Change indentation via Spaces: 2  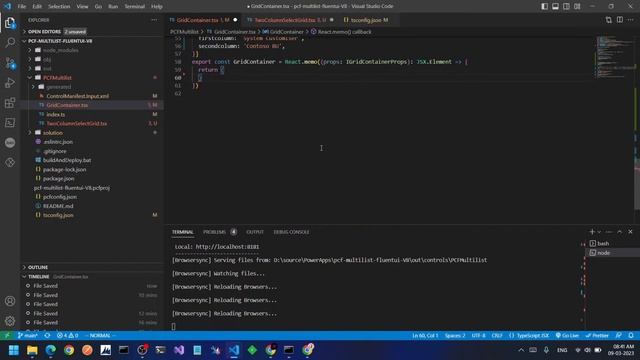455,336
